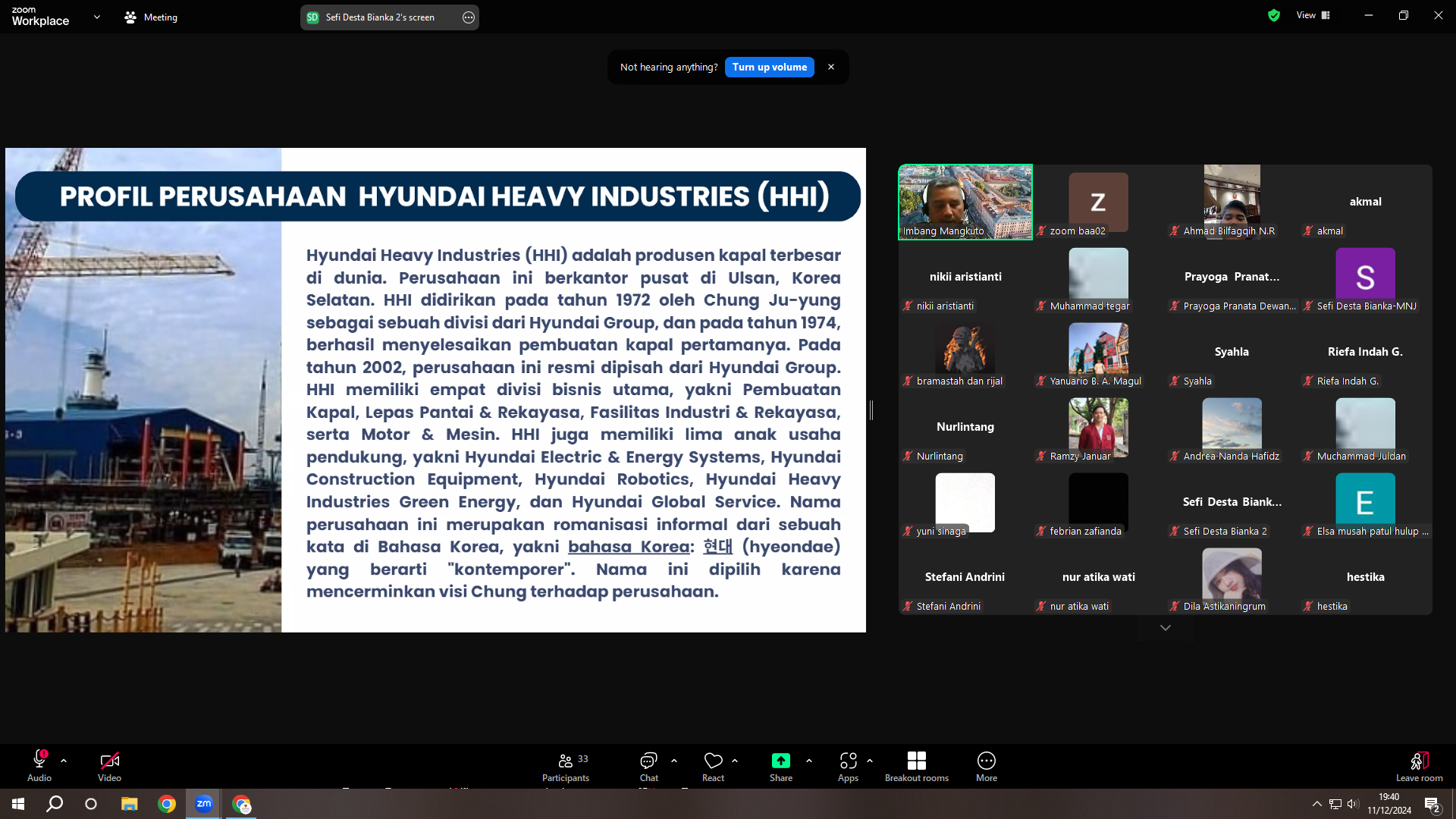Switch to the Zoom taskbar icon
1456x819 pixels.
pos(204,804)
